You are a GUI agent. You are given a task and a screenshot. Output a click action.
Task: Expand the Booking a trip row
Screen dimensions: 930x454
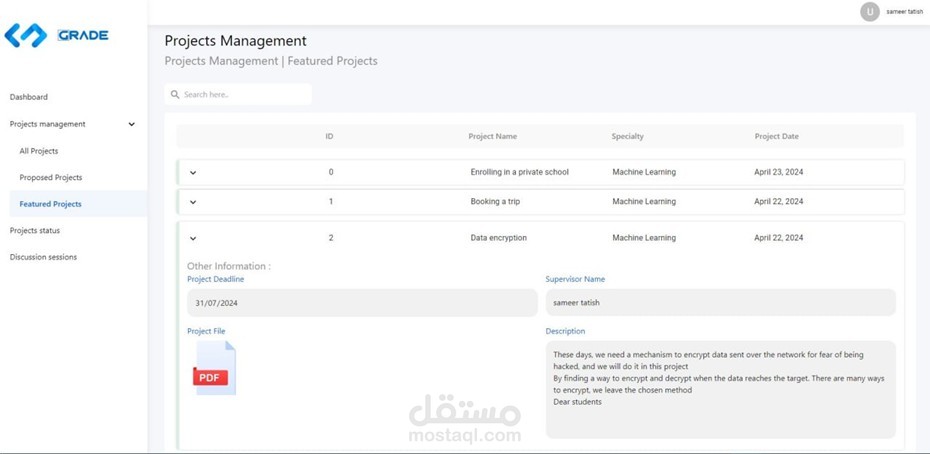[193, 202]
